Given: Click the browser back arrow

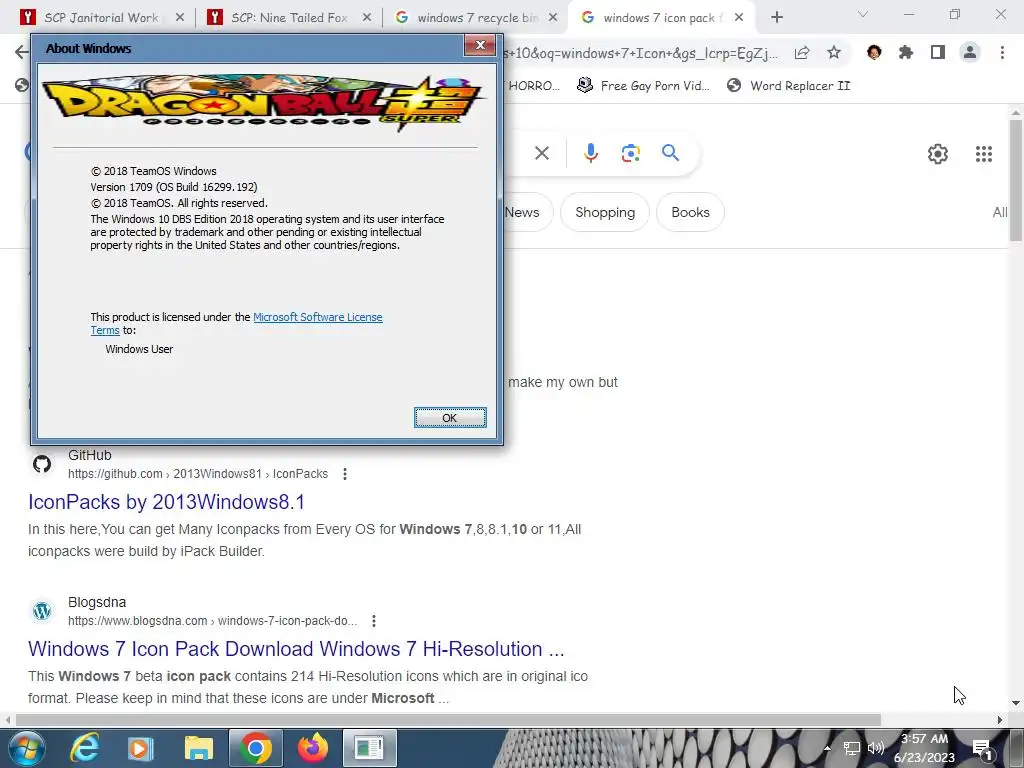Looking at the screenshot, I should pos(22,52).
